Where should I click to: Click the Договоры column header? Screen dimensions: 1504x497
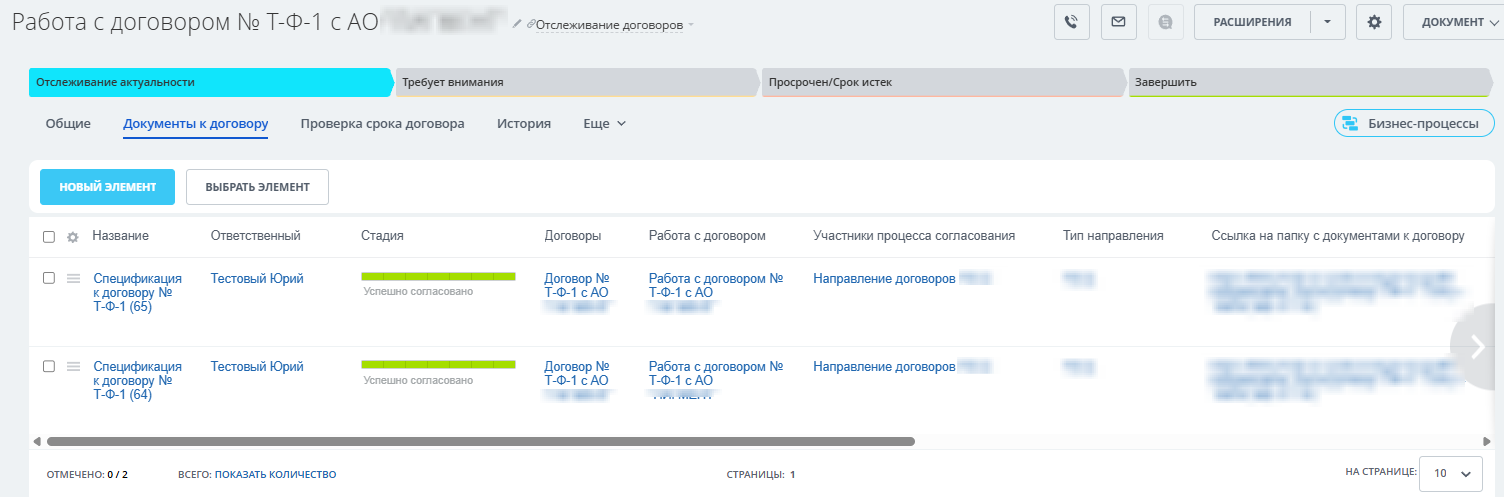click(x=573, y=236)
